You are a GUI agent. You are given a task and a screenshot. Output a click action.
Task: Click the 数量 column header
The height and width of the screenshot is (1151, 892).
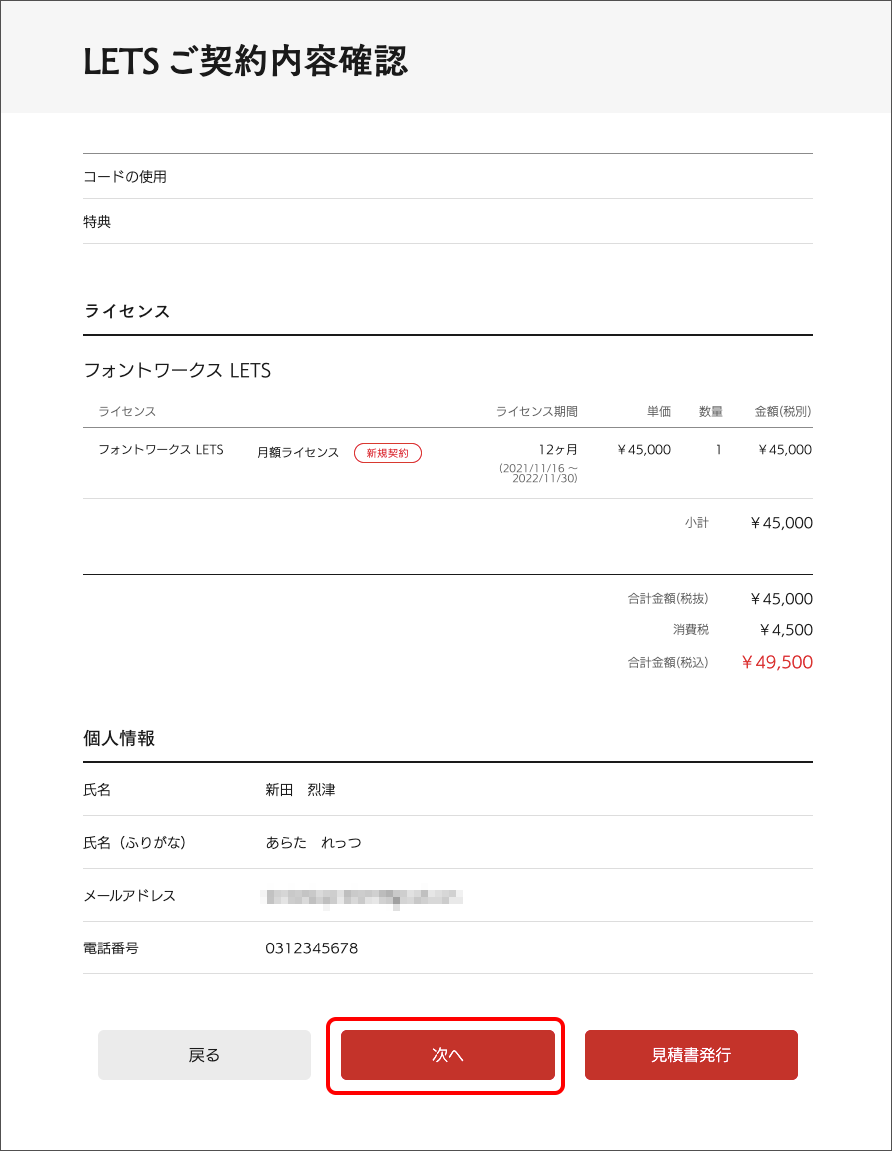tap(710, 412)
